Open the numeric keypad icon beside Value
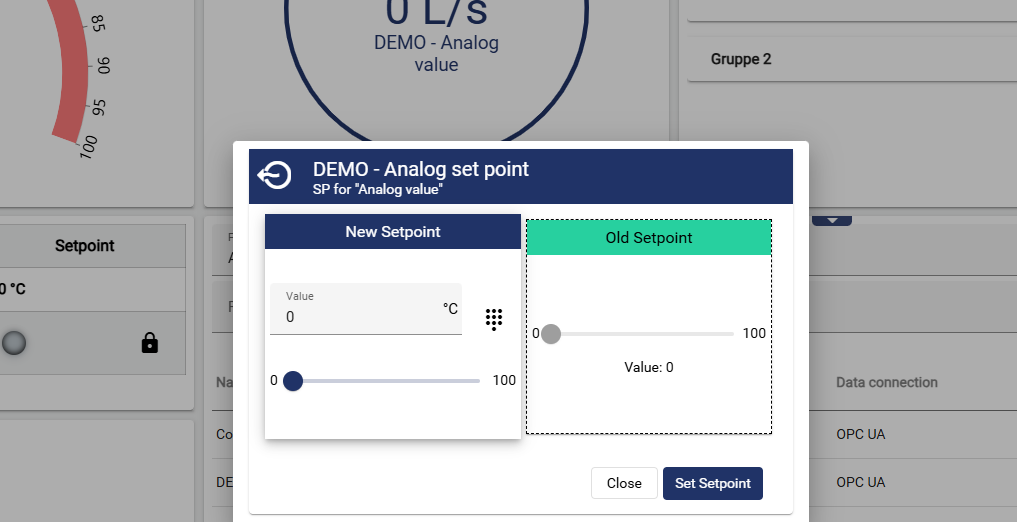This screenshot has height=522, width=1017. coord(493,319)
